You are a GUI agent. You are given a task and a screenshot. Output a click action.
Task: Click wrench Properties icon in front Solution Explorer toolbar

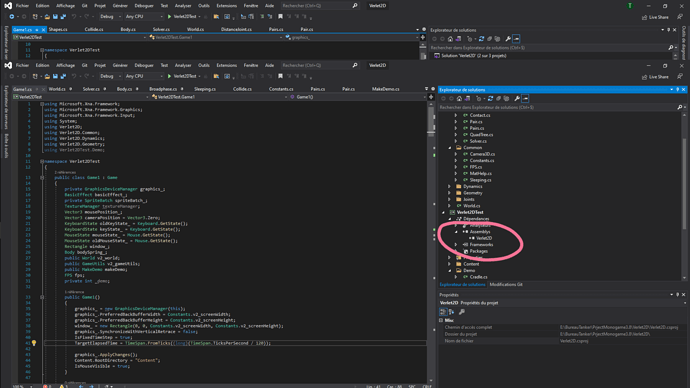click(517, 99)
